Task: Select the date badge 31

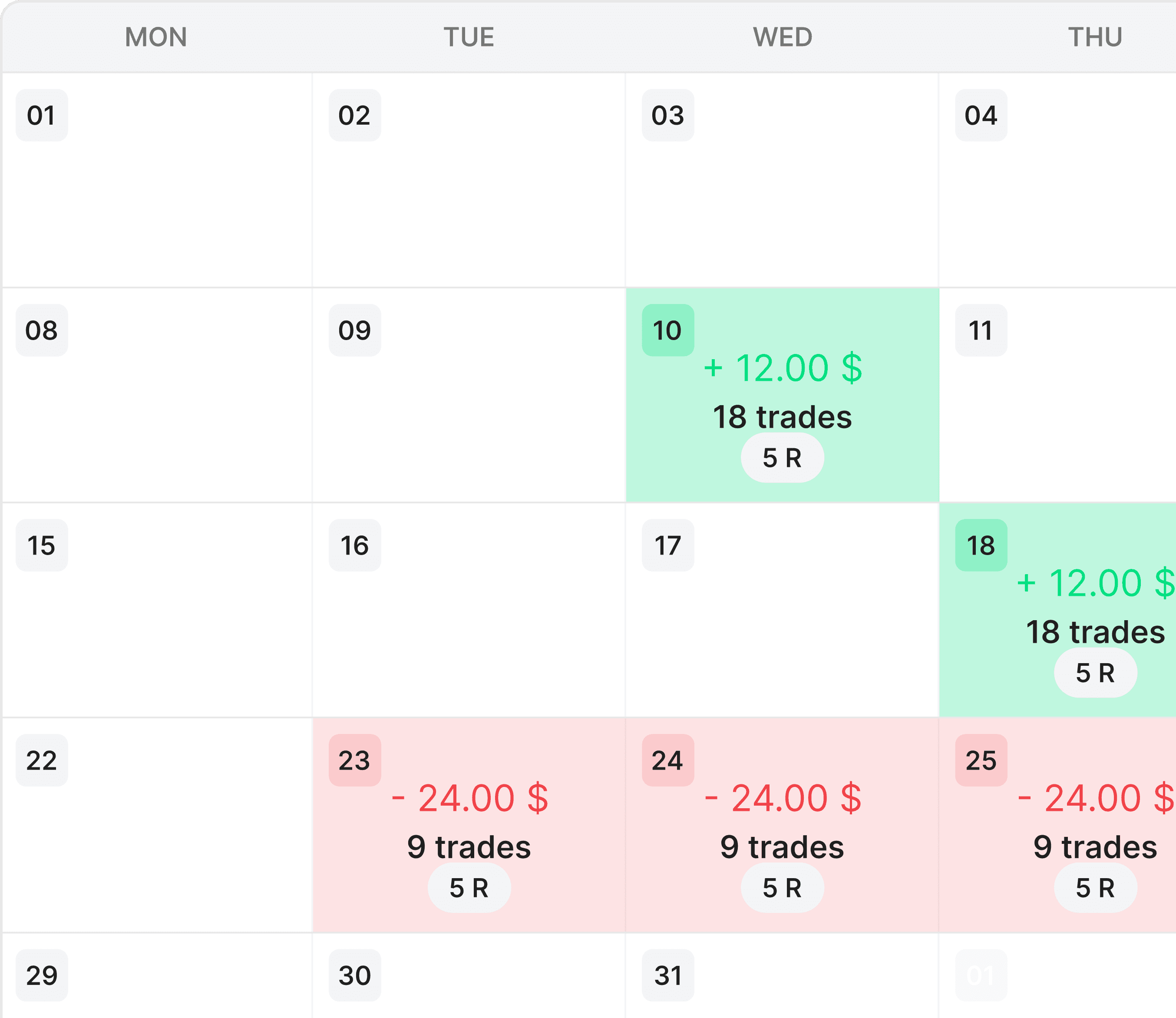Action: click(667, 975)
